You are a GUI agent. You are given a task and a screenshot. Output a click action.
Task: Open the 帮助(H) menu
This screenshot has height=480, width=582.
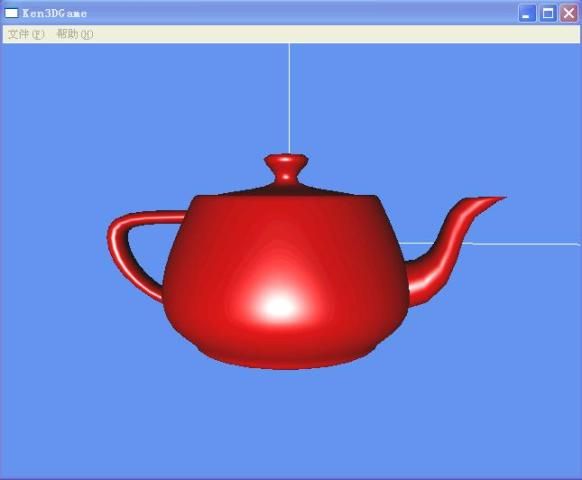75,35
